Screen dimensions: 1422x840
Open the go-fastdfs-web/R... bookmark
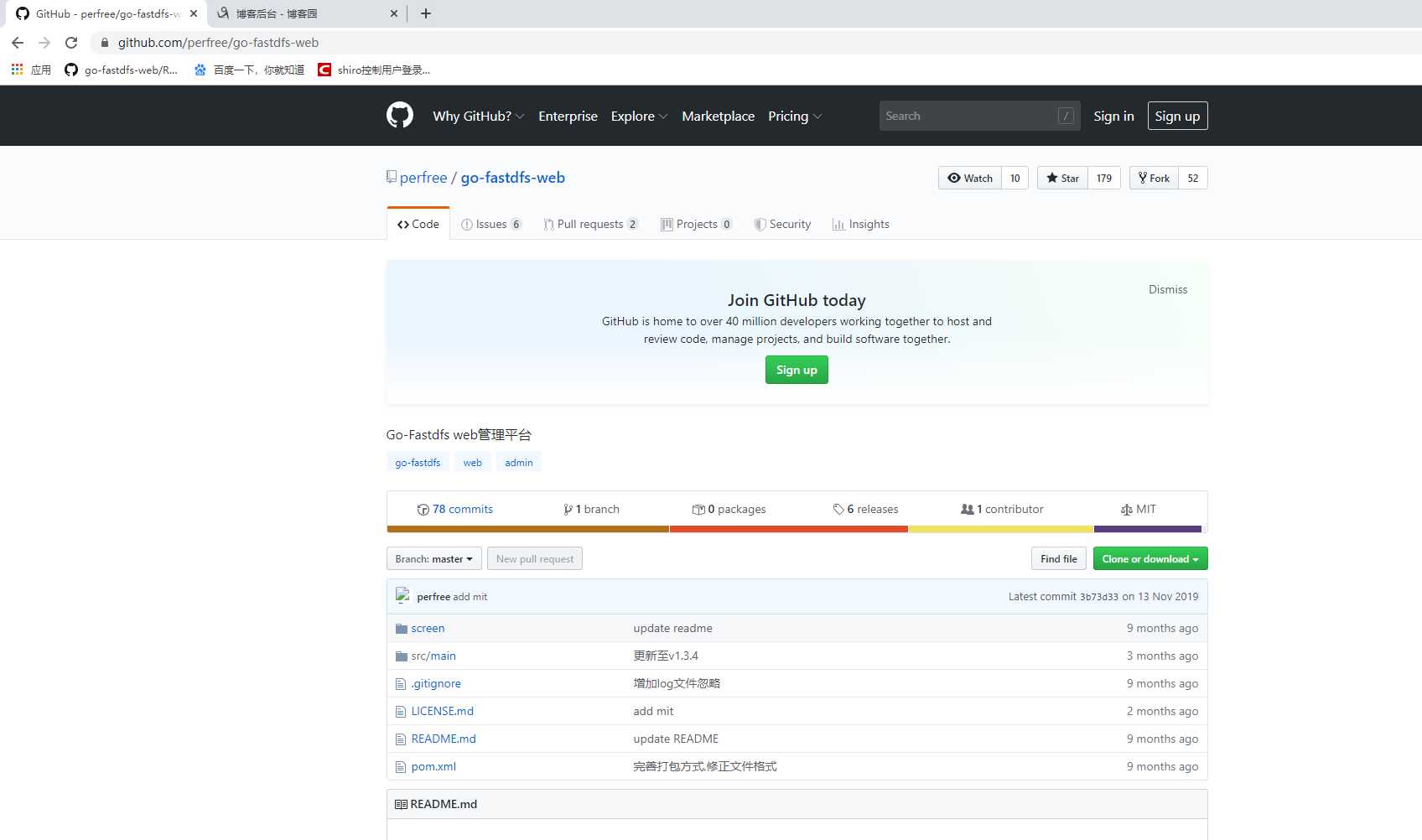pos(122,70)
